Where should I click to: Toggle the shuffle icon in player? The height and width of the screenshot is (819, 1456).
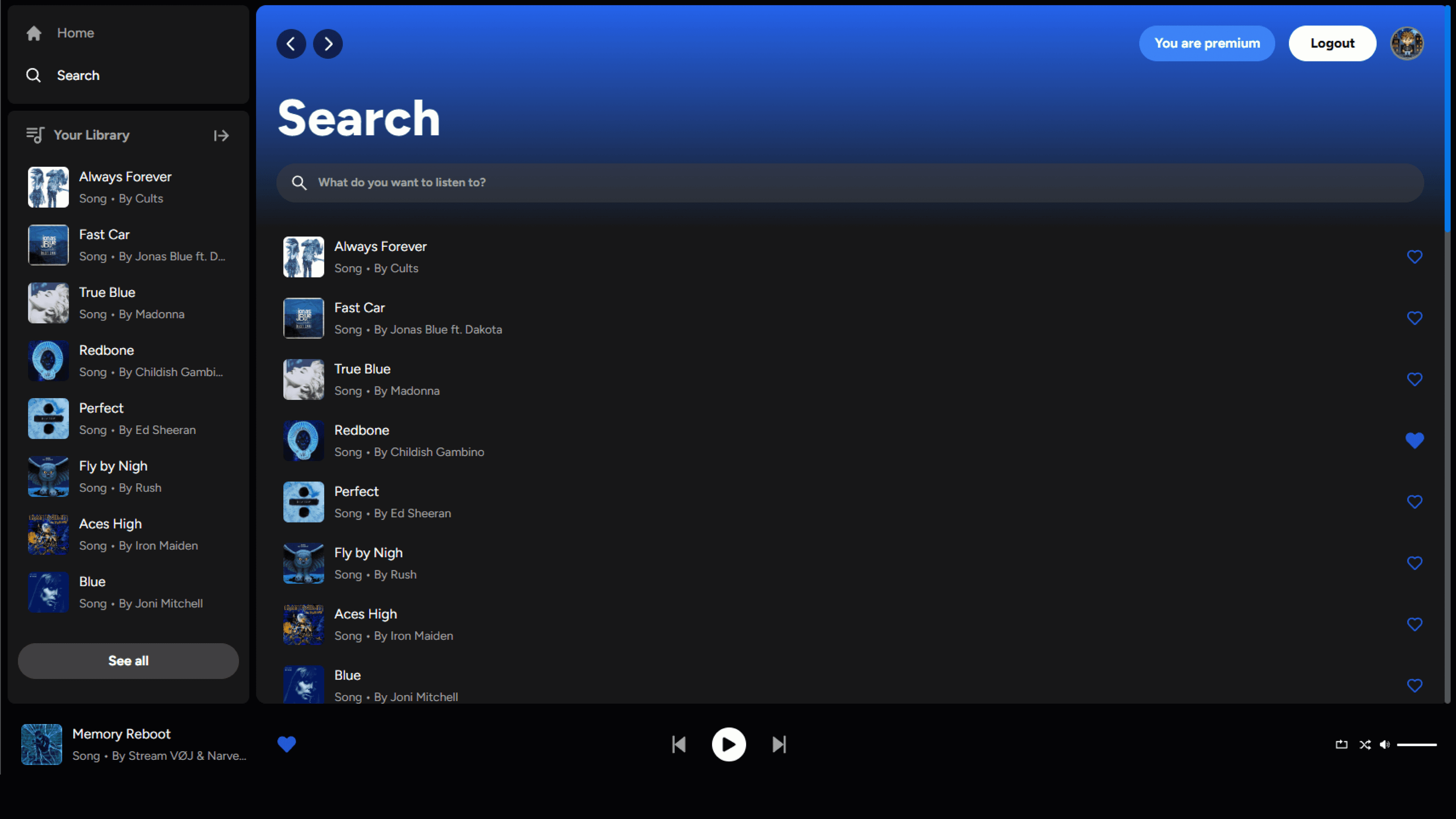(1365, 744)
